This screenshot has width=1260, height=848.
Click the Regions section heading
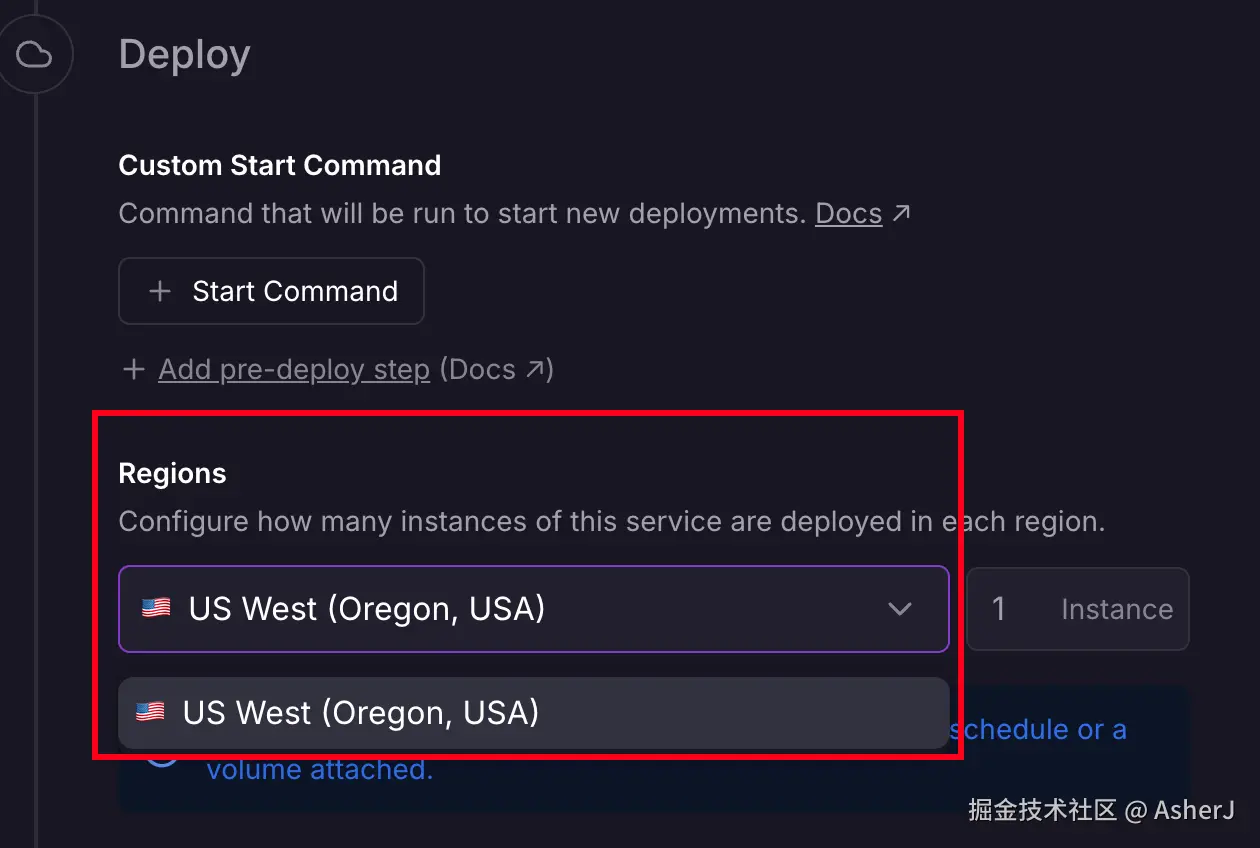tap(172, 473)
